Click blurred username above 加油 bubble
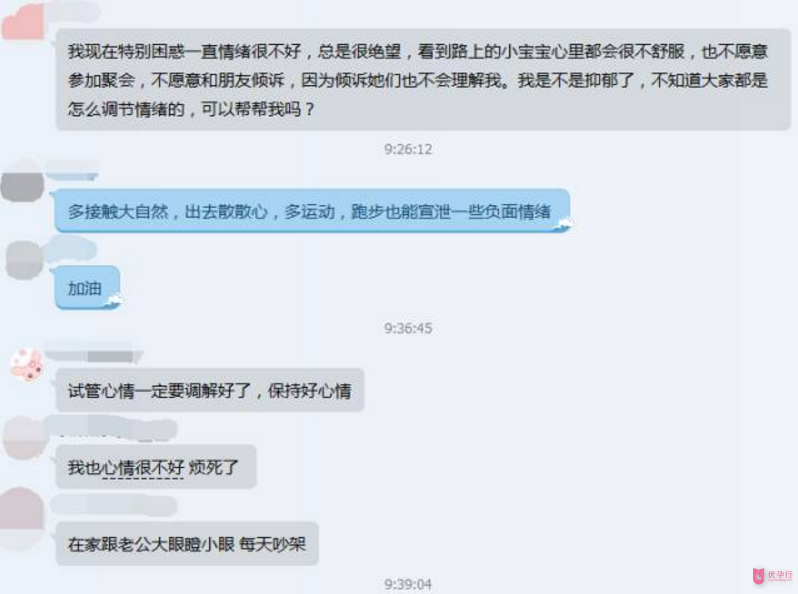The height and width of the screenshot is (594, 798). (x=71, y=249)
